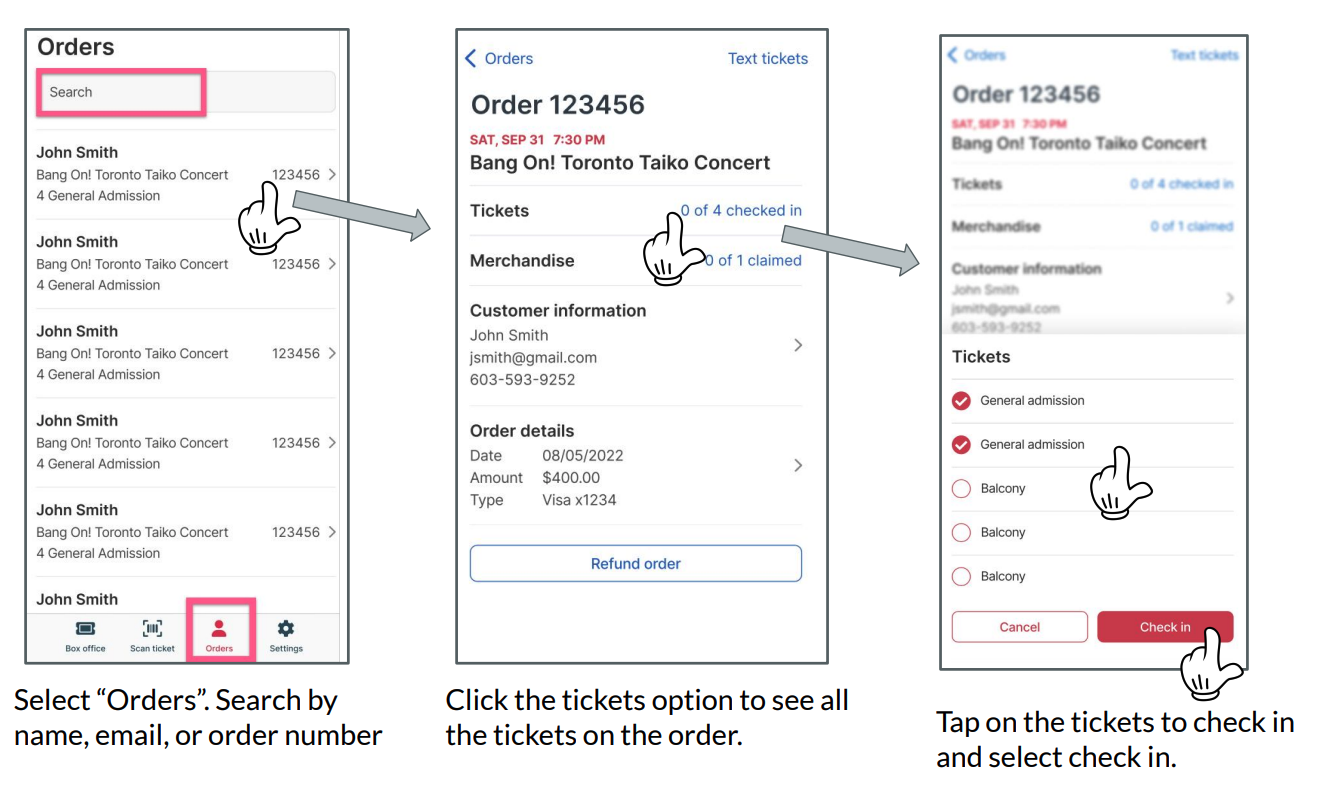Open '0 of 4 checked in' tickets link
Viewport: 1331px width, 796px height.
[741, 211]
